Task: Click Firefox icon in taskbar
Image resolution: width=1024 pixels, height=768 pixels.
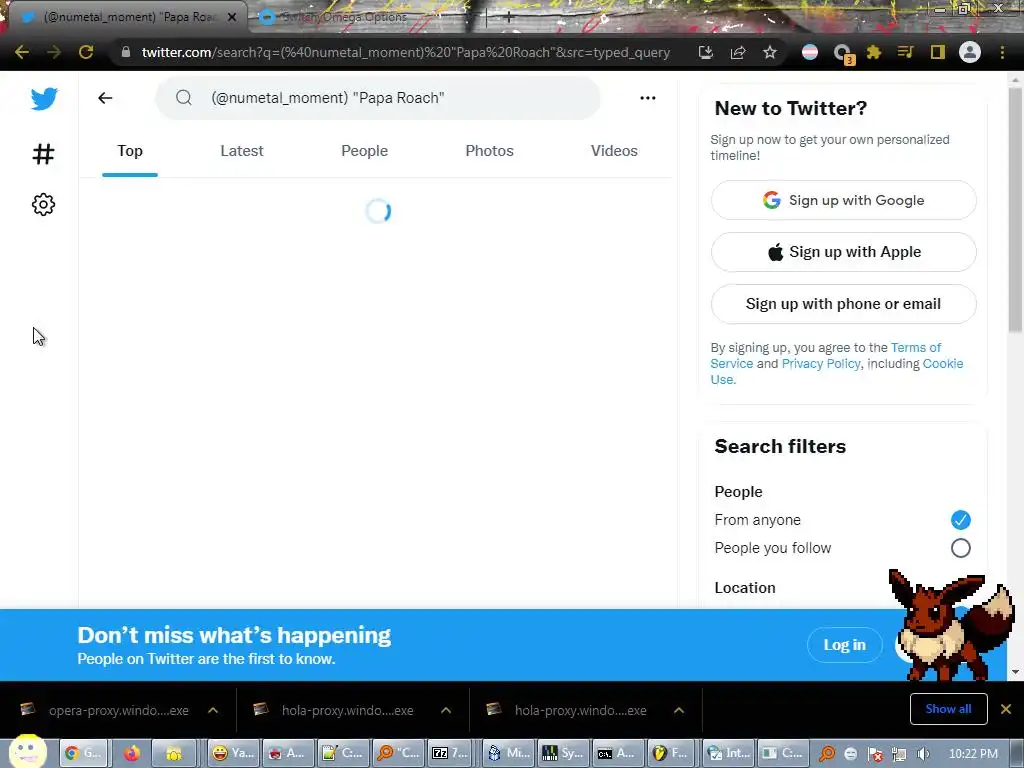Action: click(x=131, y=753)
